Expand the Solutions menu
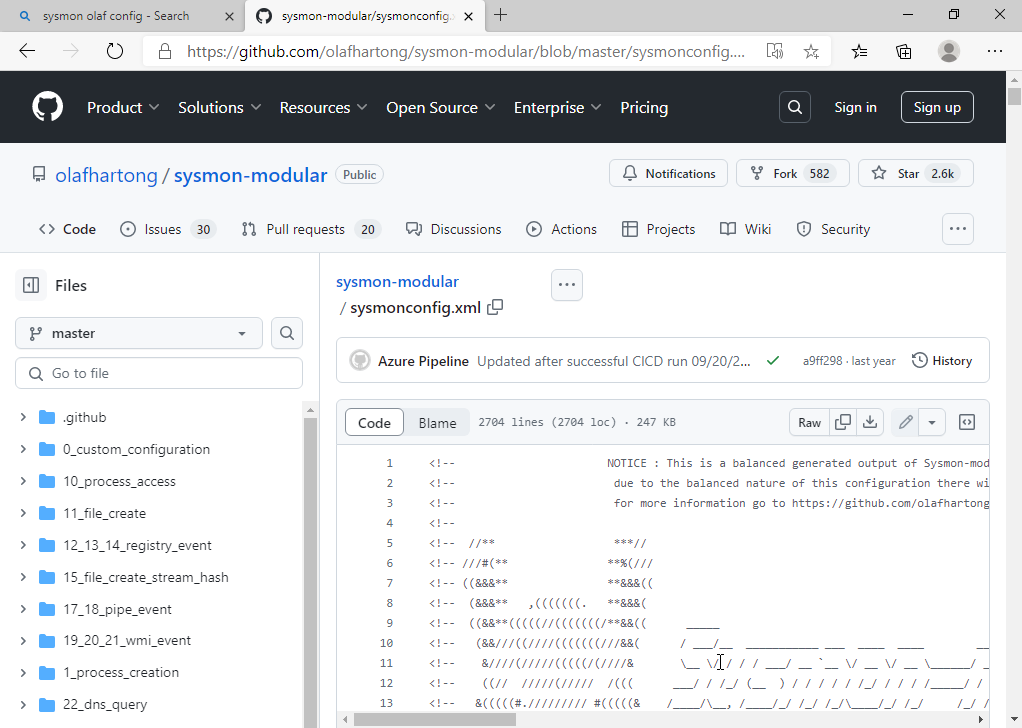This screenshot has width=1022, height=728. (220, 108)
